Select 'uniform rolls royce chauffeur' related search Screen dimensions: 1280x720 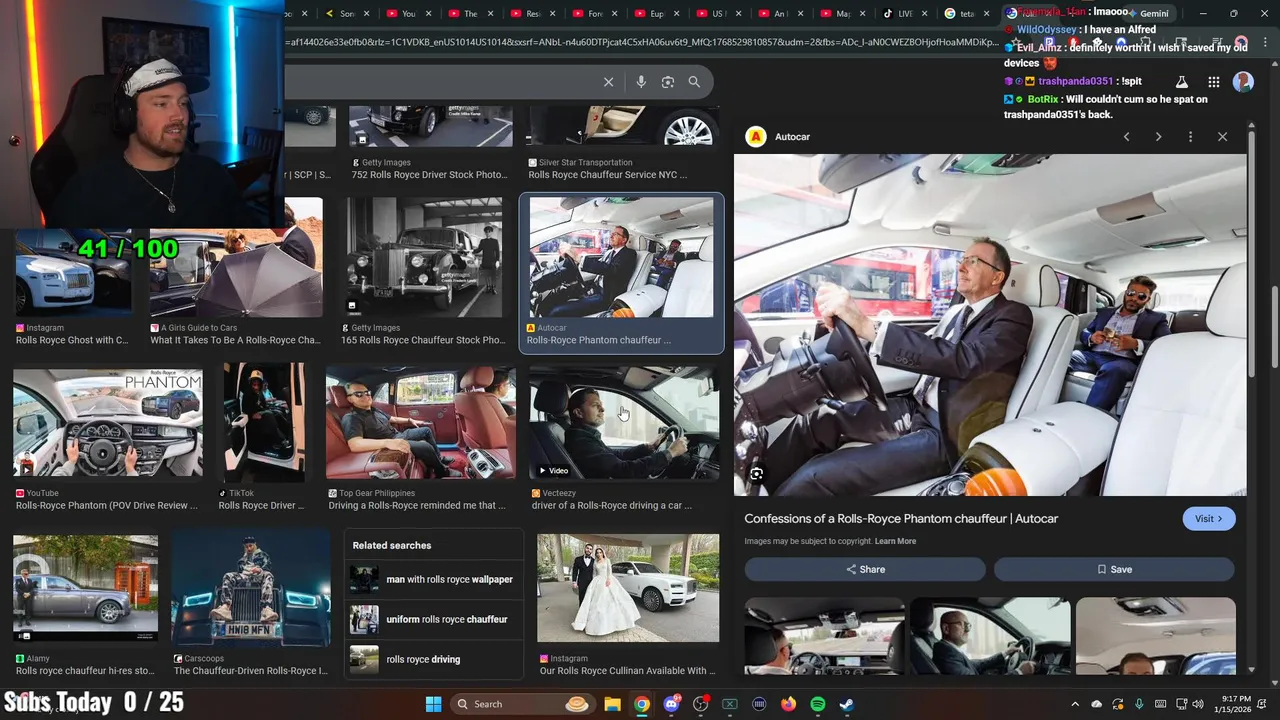pos(432,619)
